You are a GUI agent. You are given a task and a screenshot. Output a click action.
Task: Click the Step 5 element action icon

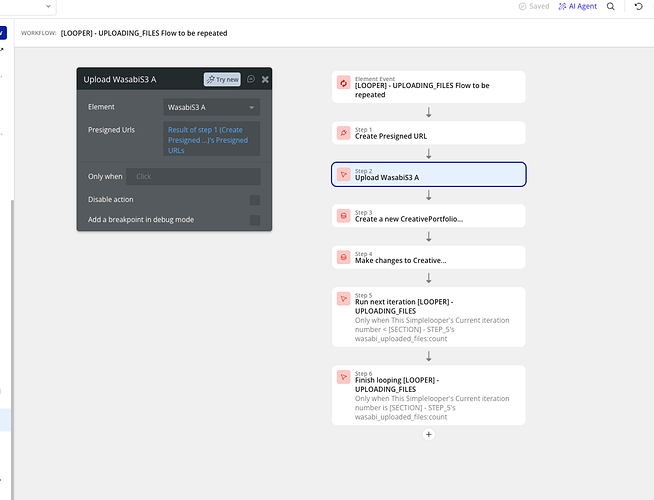tap(343, 299)
